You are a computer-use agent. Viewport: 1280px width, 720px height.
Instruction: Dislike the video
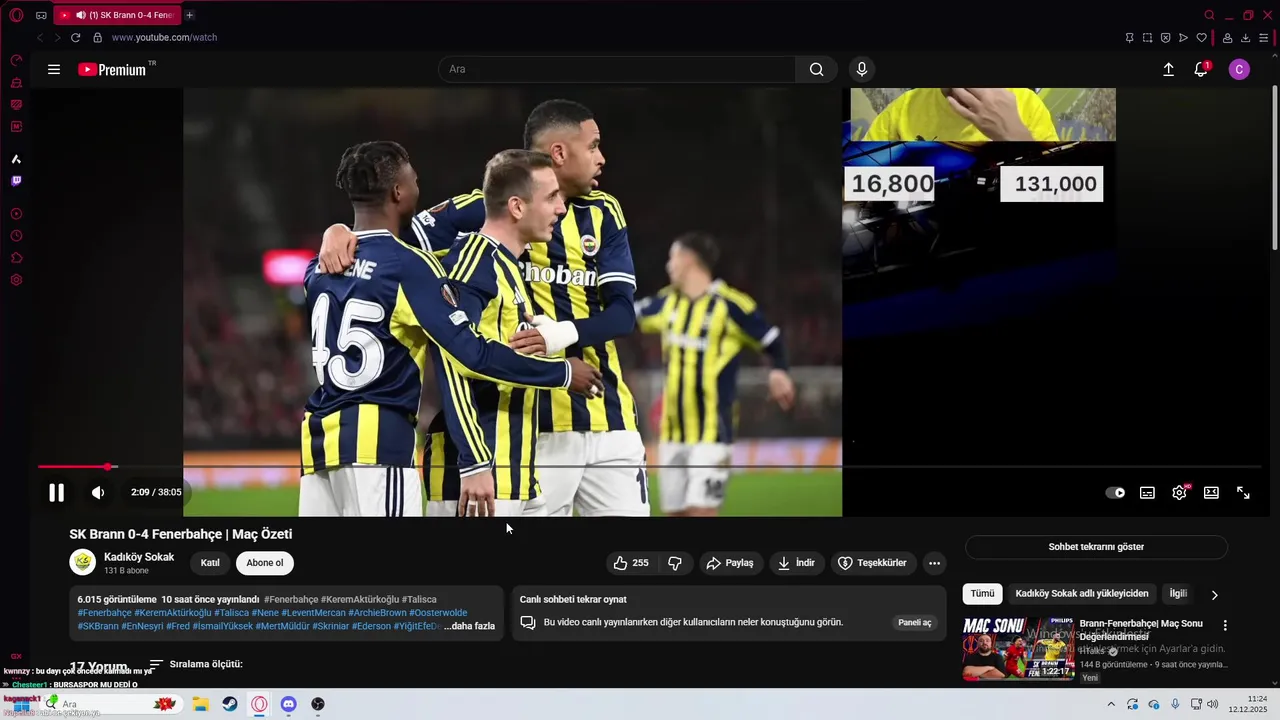[675, 563]
